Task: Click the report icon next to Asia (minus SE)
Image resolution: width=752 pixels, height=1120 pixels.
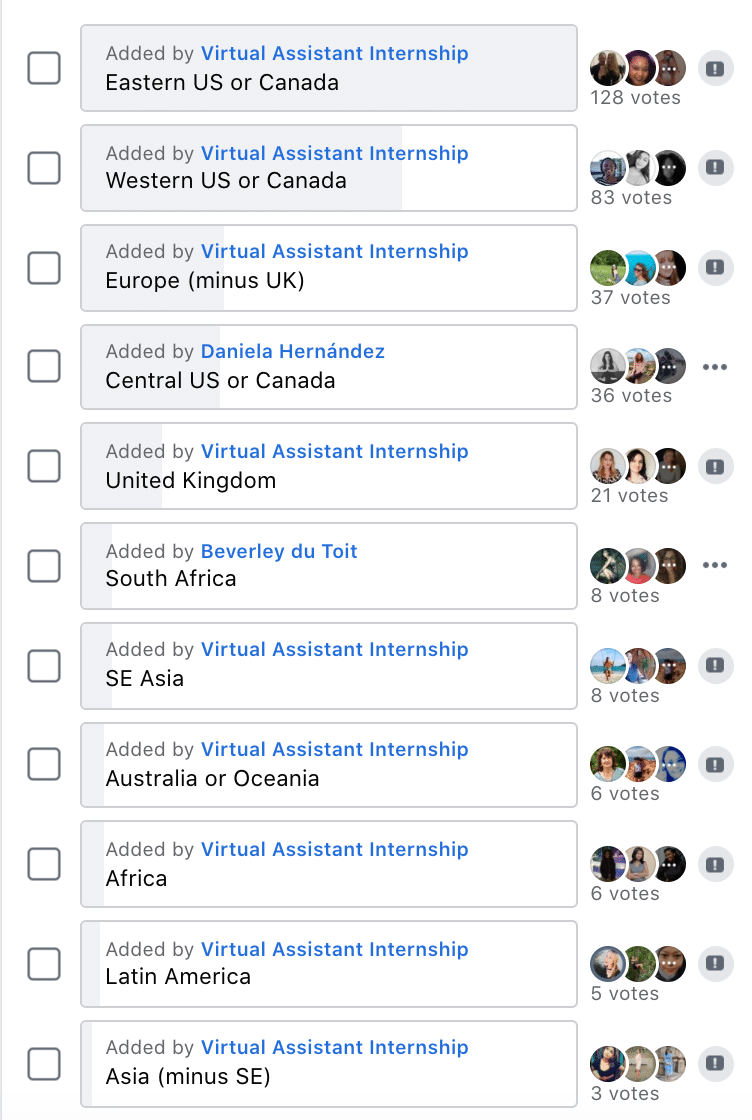Action: pyautogui.click(x=716, y=1064)
